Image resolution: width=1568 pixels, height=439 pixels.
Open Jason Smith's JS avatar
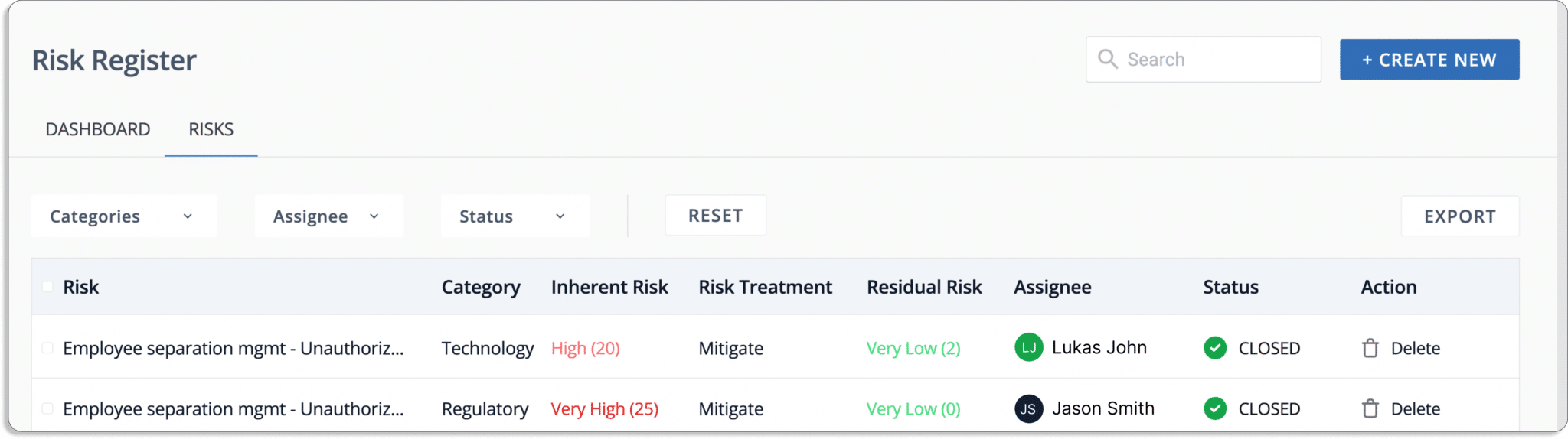click(x=1029, y=408)
